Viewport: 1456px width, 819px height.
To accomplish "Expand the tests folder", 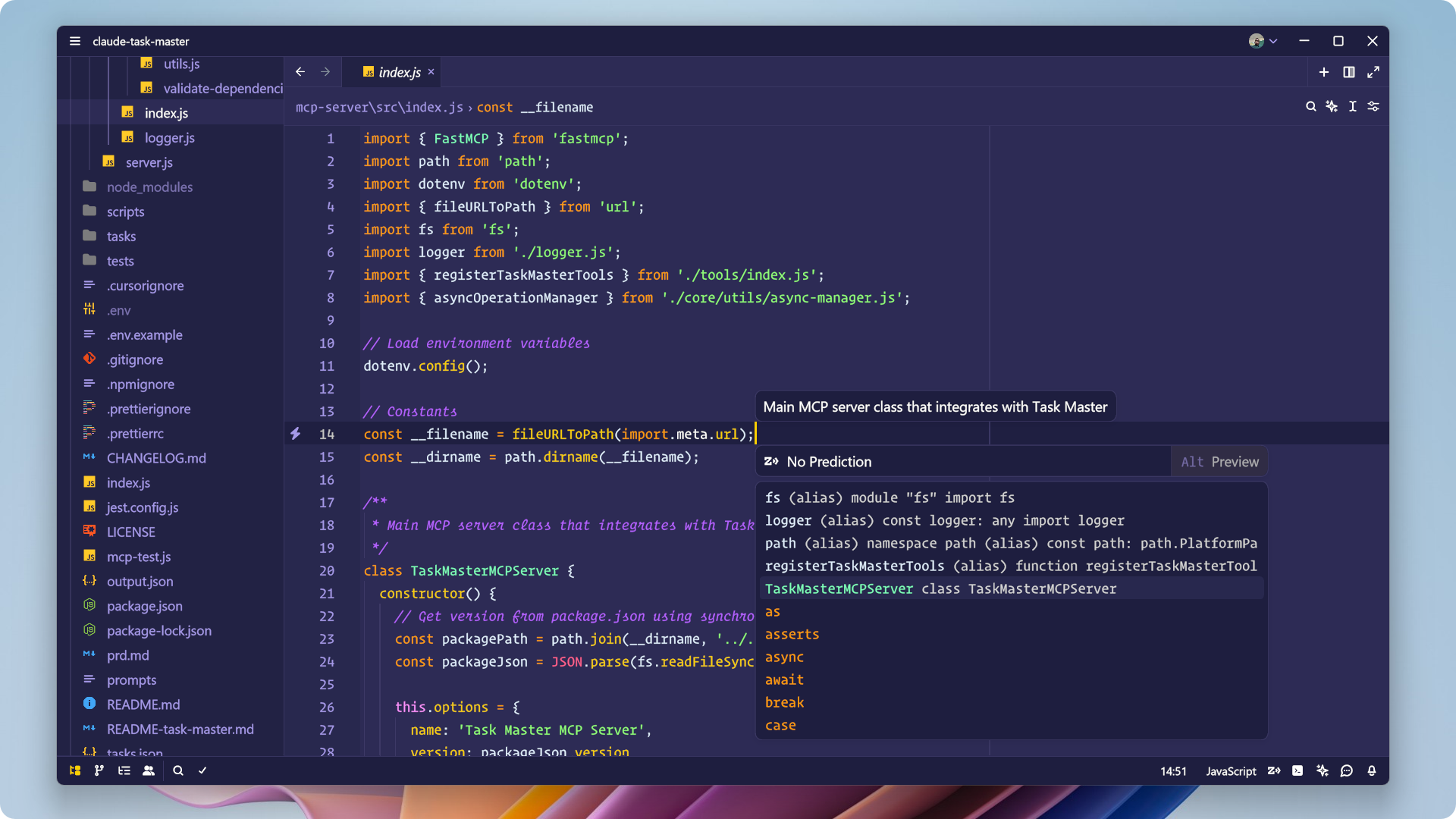I will 120,261.
